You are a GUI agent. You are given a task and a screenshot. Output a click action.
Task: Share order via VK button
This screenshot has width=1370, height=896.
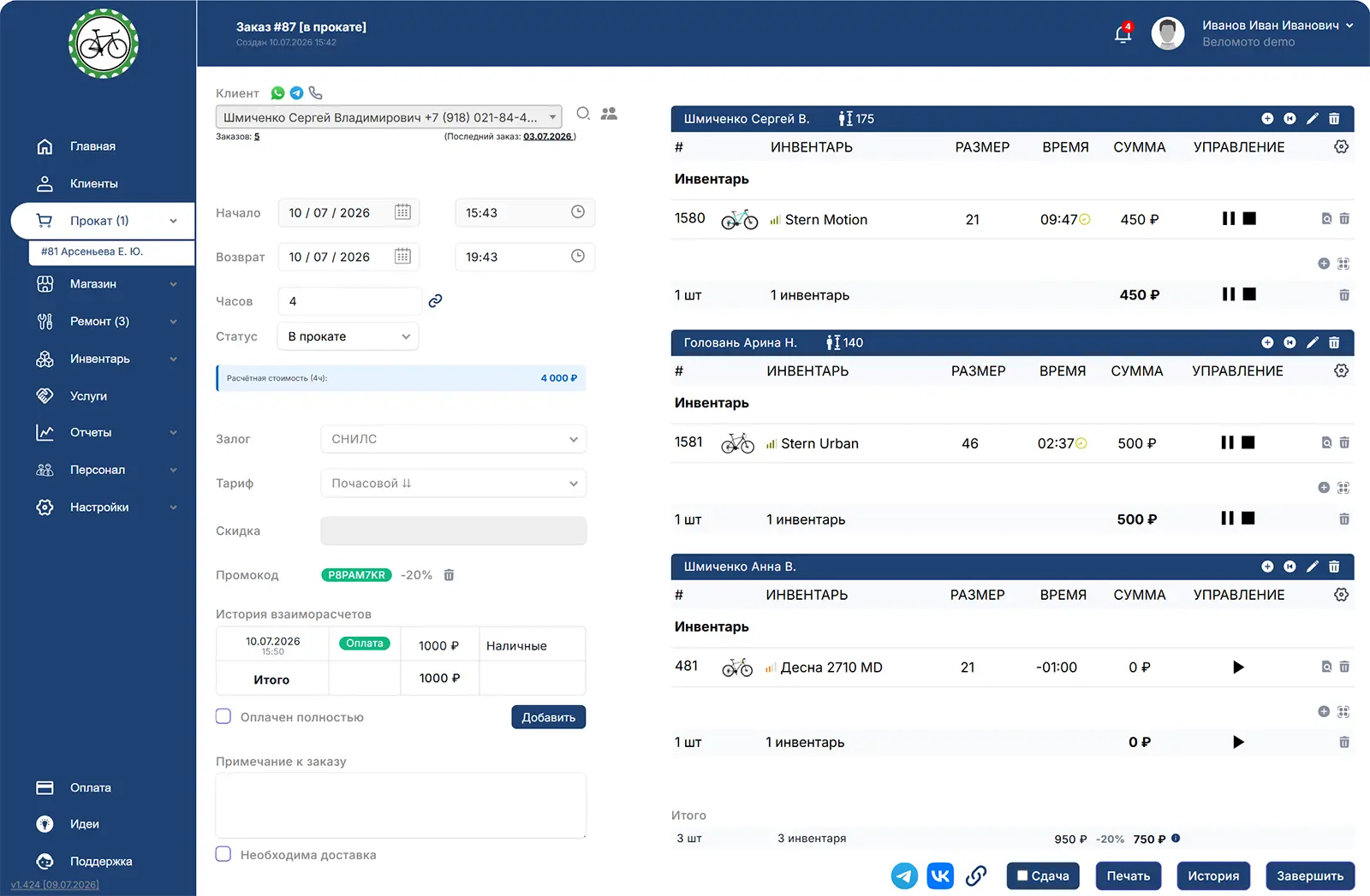(940, 875)
